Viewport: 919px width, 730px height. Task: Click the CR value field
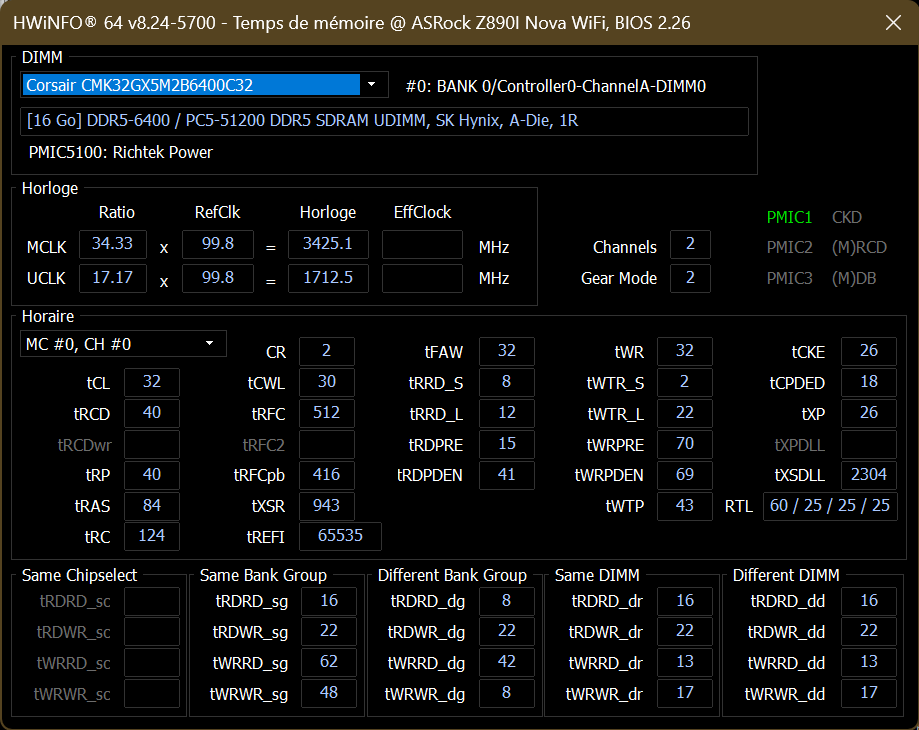[326, 351]
